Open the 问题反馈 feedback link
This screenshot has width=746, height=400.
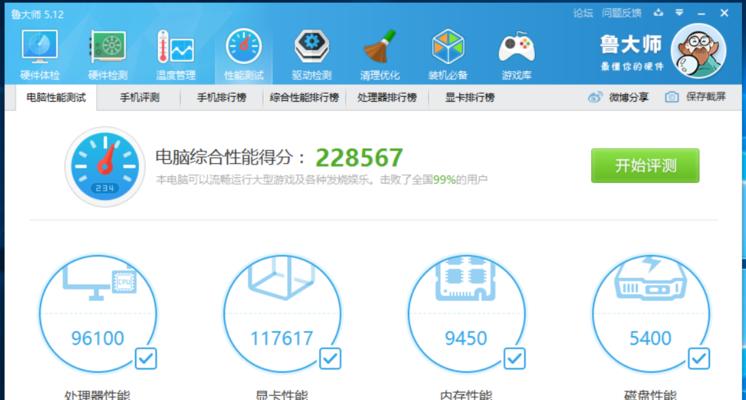point(621,13)
